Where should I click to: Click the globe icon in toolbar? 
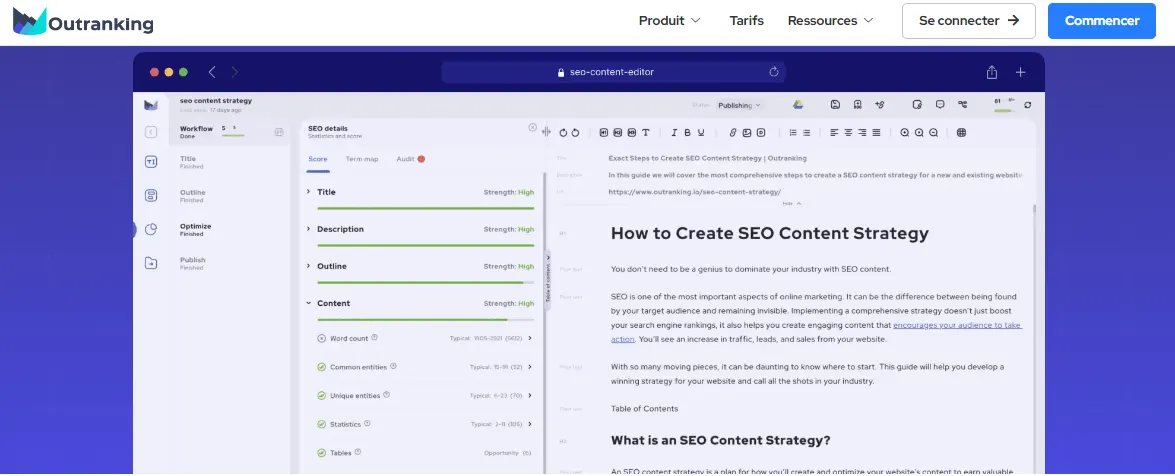[x=961, y=133]
